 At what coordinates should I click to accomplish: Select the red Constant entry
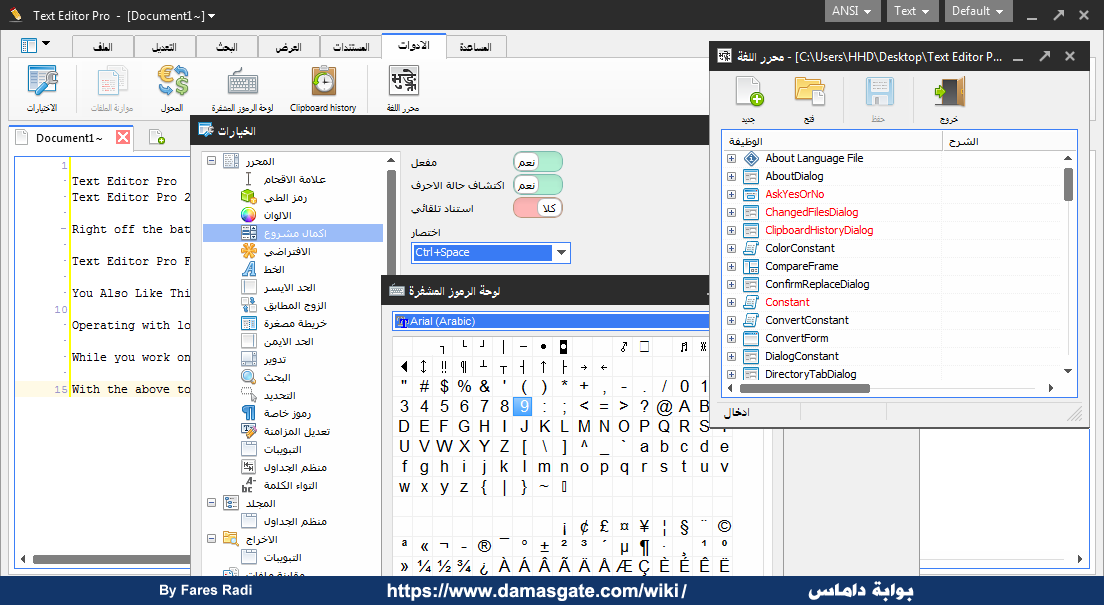coord(787,302)
